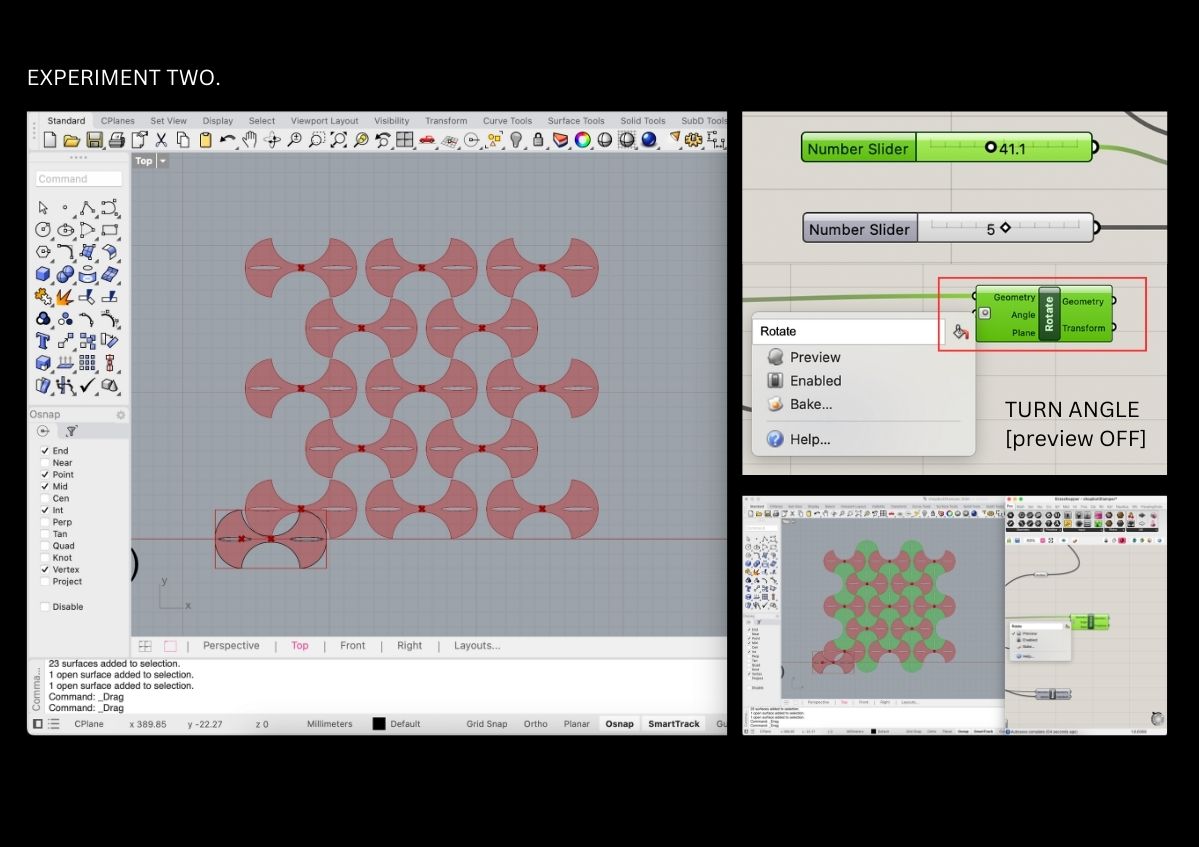The image size is (1199, 847).
Task: Check the Disable osnap checkbox
Action: [45, 607]
